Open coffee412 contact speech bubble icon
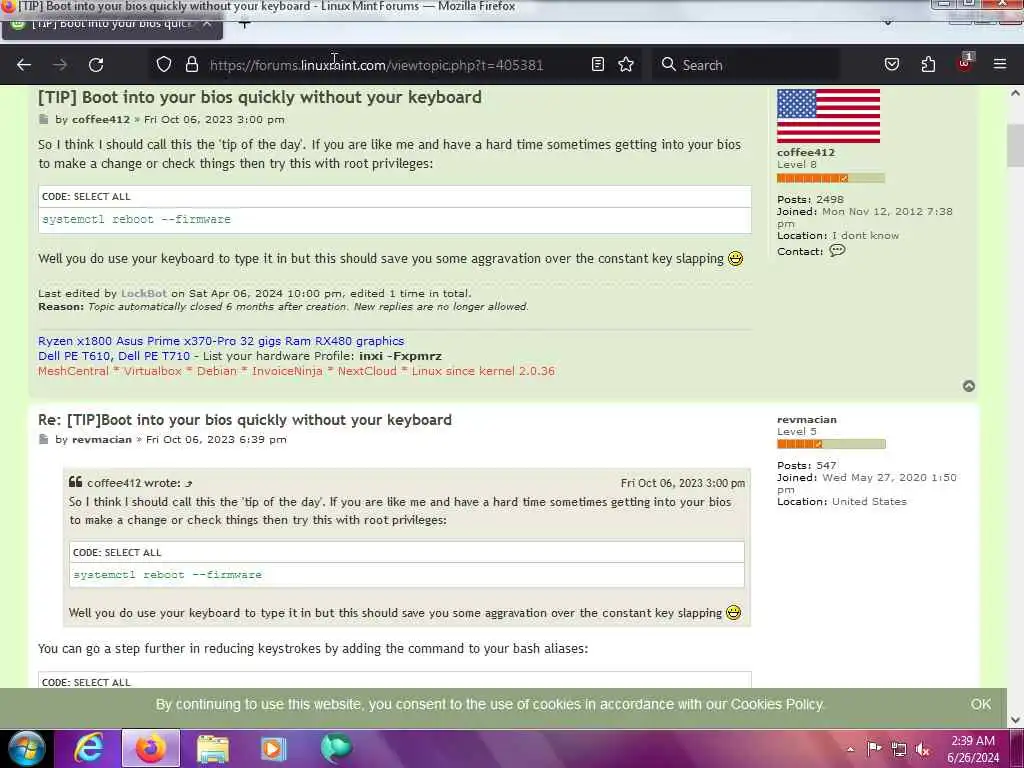The height and width of the screenshot is (768, 1024). pyautogui.click(x=837, y=250)
